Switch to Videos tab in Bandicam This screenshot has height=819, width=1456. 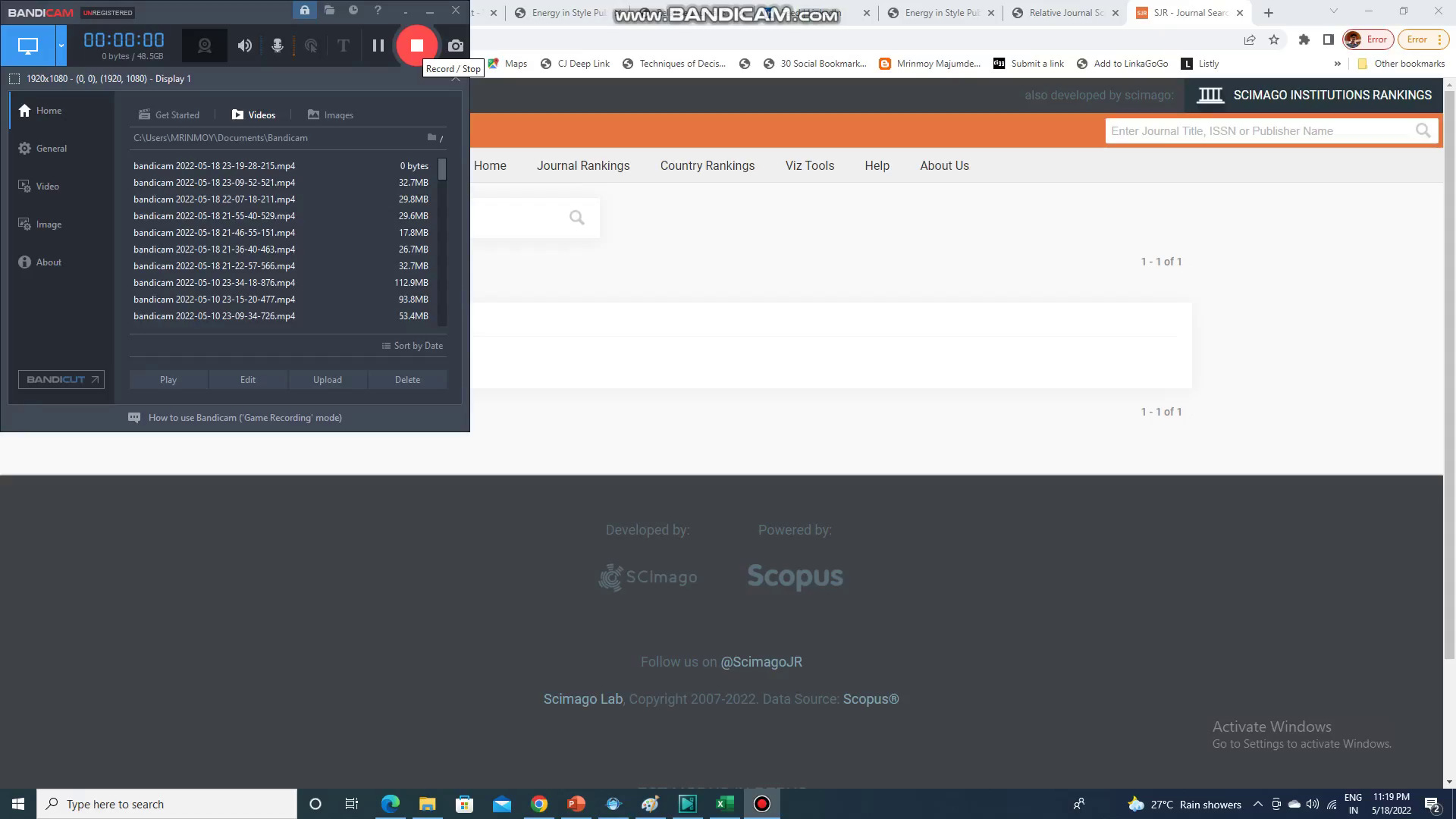pyautogui.click(x=253, y=115)
